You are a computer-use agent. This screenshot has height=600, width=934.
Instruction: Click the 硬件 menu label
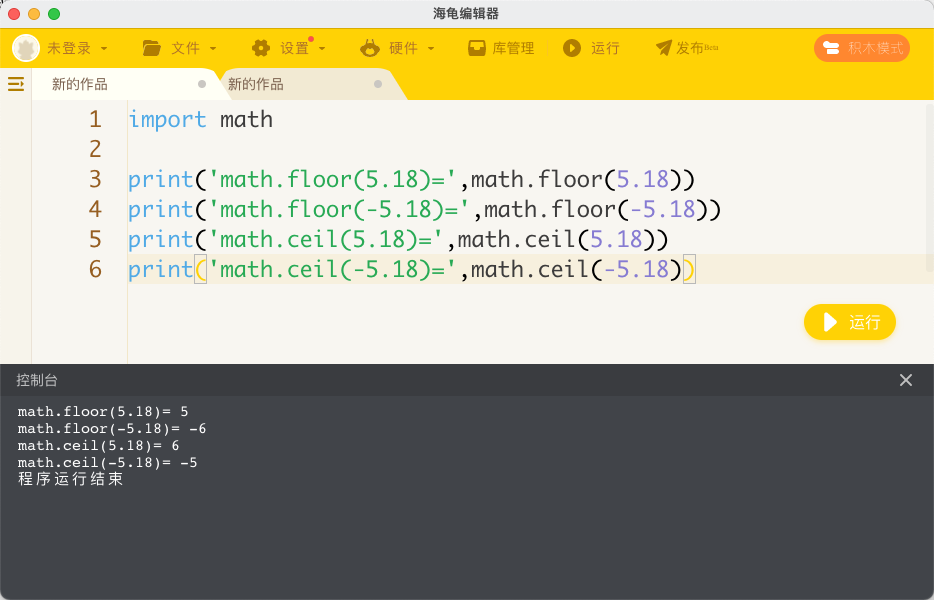coord(403,48)
